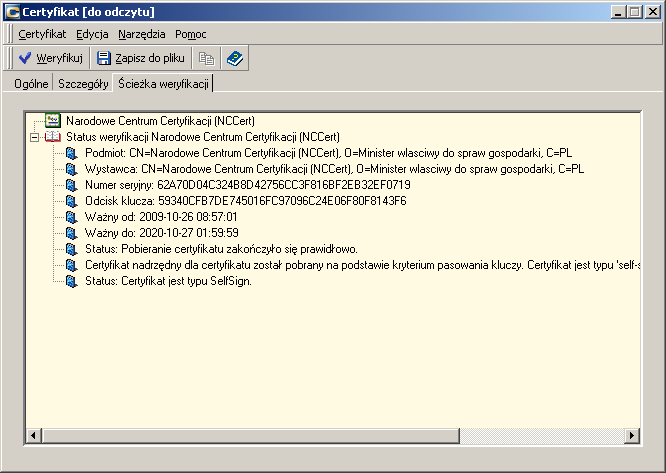Close the Certyfikat window
Image resolution: width=666 pixels, height=473 pixels.
(652, 12)
